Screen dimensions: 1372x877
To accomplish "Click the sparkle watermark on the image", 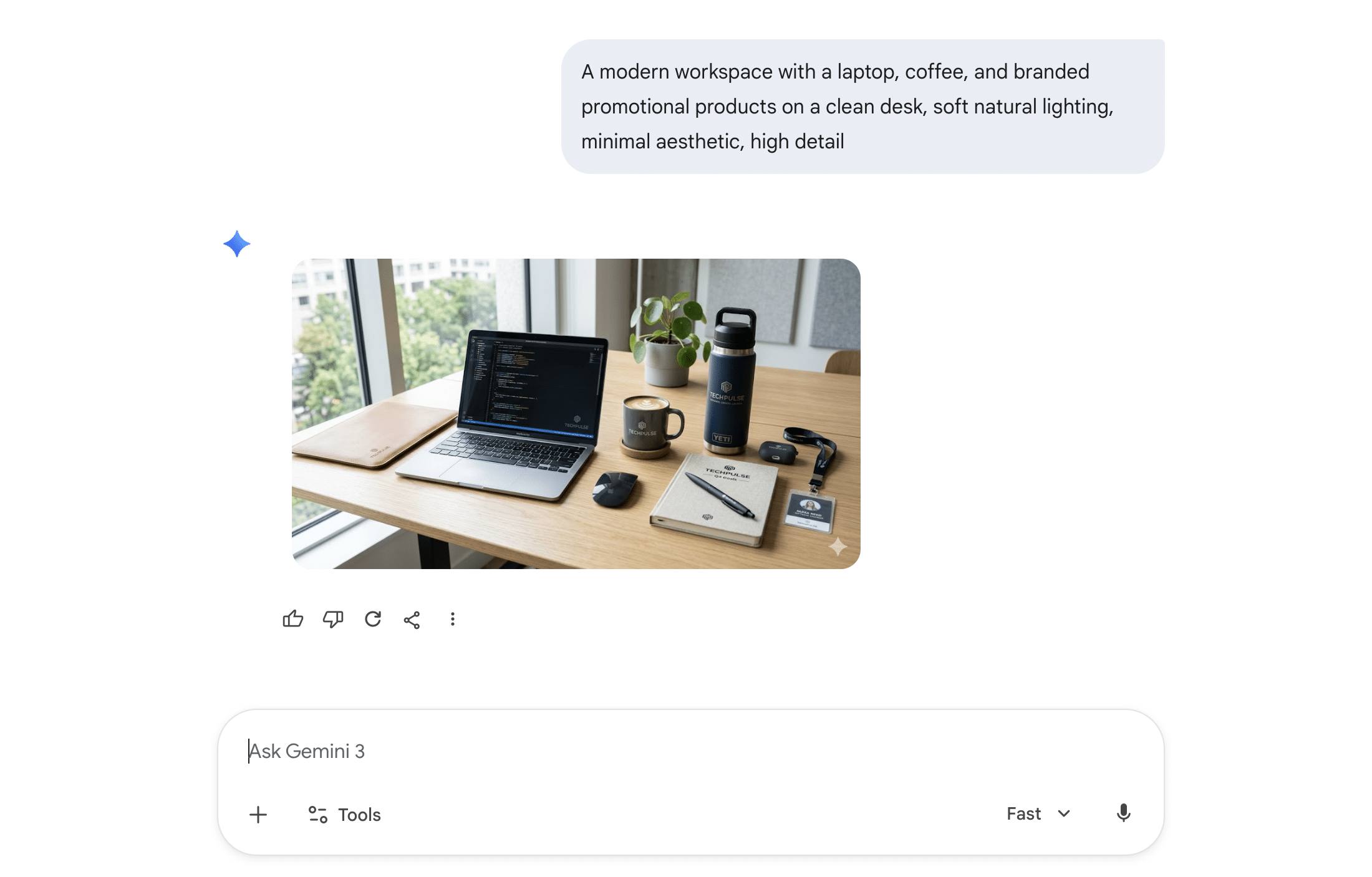I will [x=838, y=547].
